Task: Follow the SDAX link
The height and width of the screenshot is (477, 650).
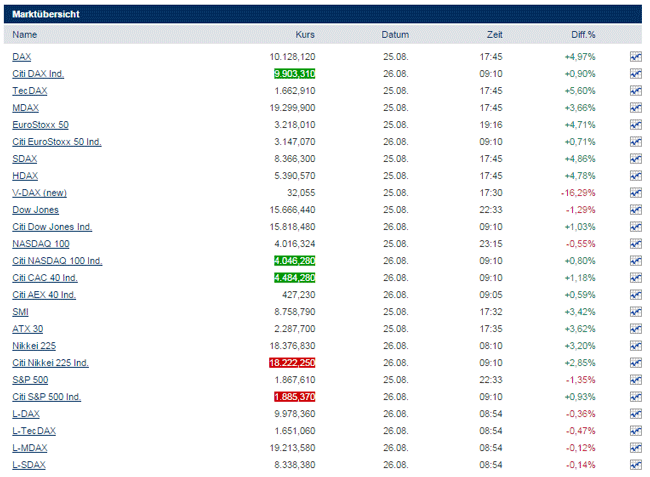Action: [25, 159]
